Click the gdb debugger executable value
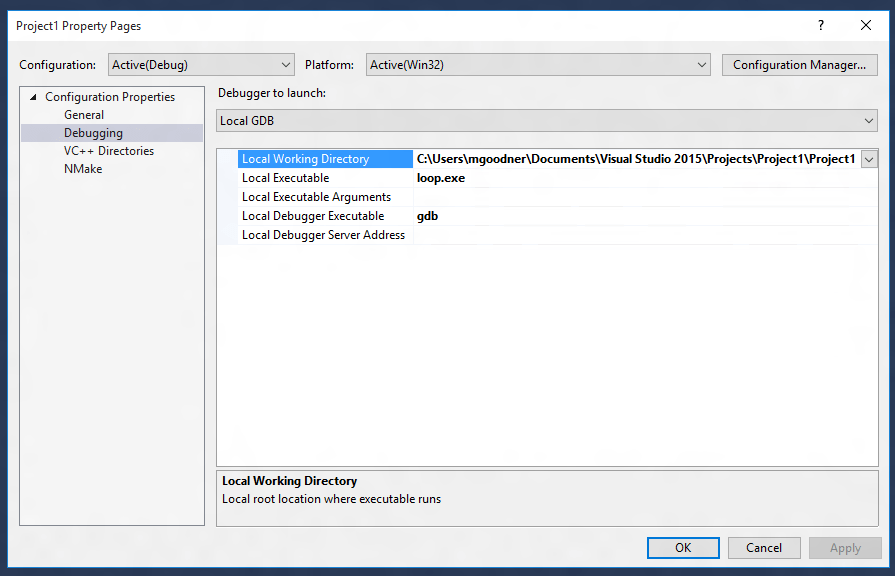This screenshot has height=576, width=895. 500,215
